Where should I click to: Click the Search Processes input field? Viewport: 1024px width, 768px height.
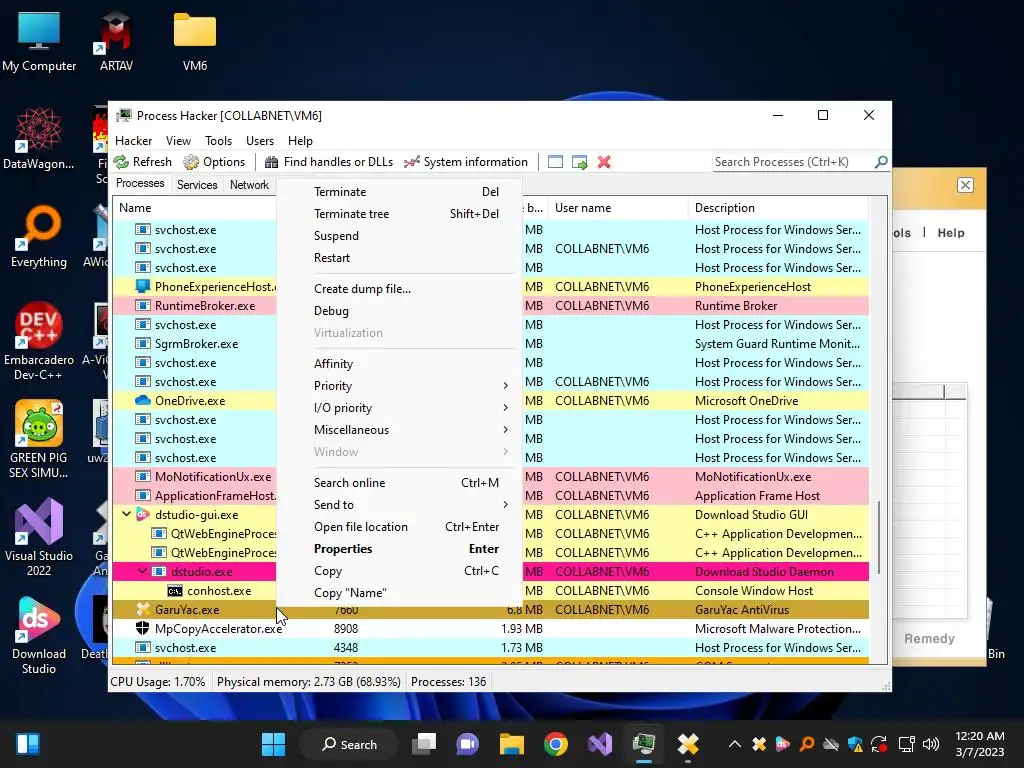click(x=792, y=162)
